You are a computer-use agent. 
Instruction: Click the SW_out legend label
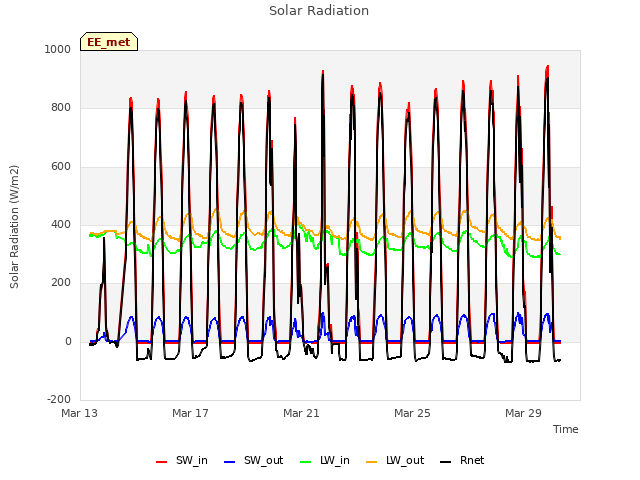(x=263, y=461)
